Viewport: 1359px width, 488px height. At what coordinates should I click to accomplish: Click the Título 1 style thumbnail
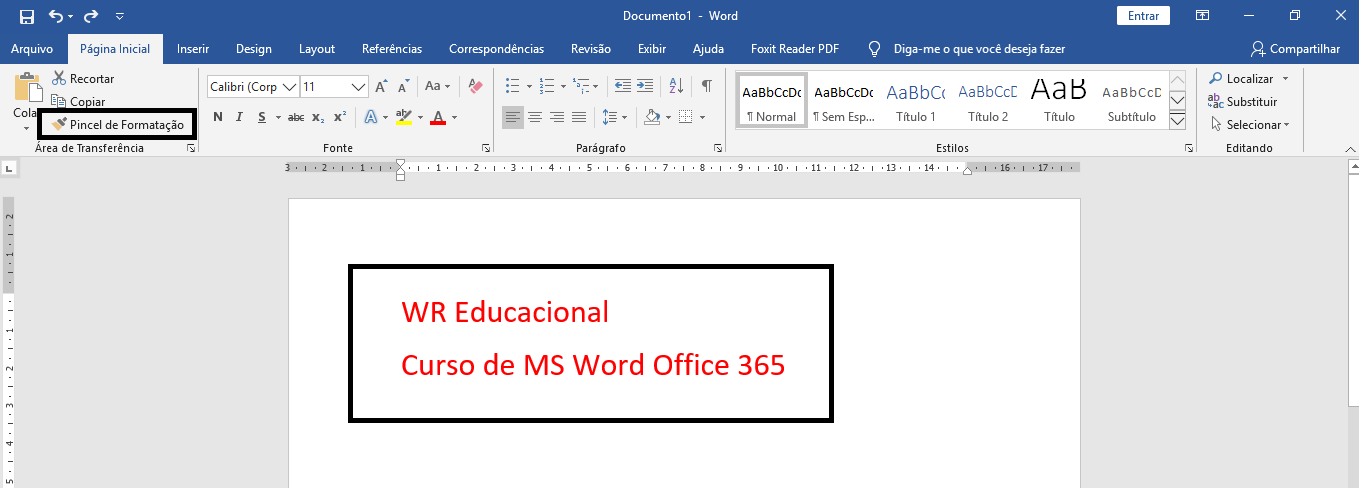tap(916, 102)
